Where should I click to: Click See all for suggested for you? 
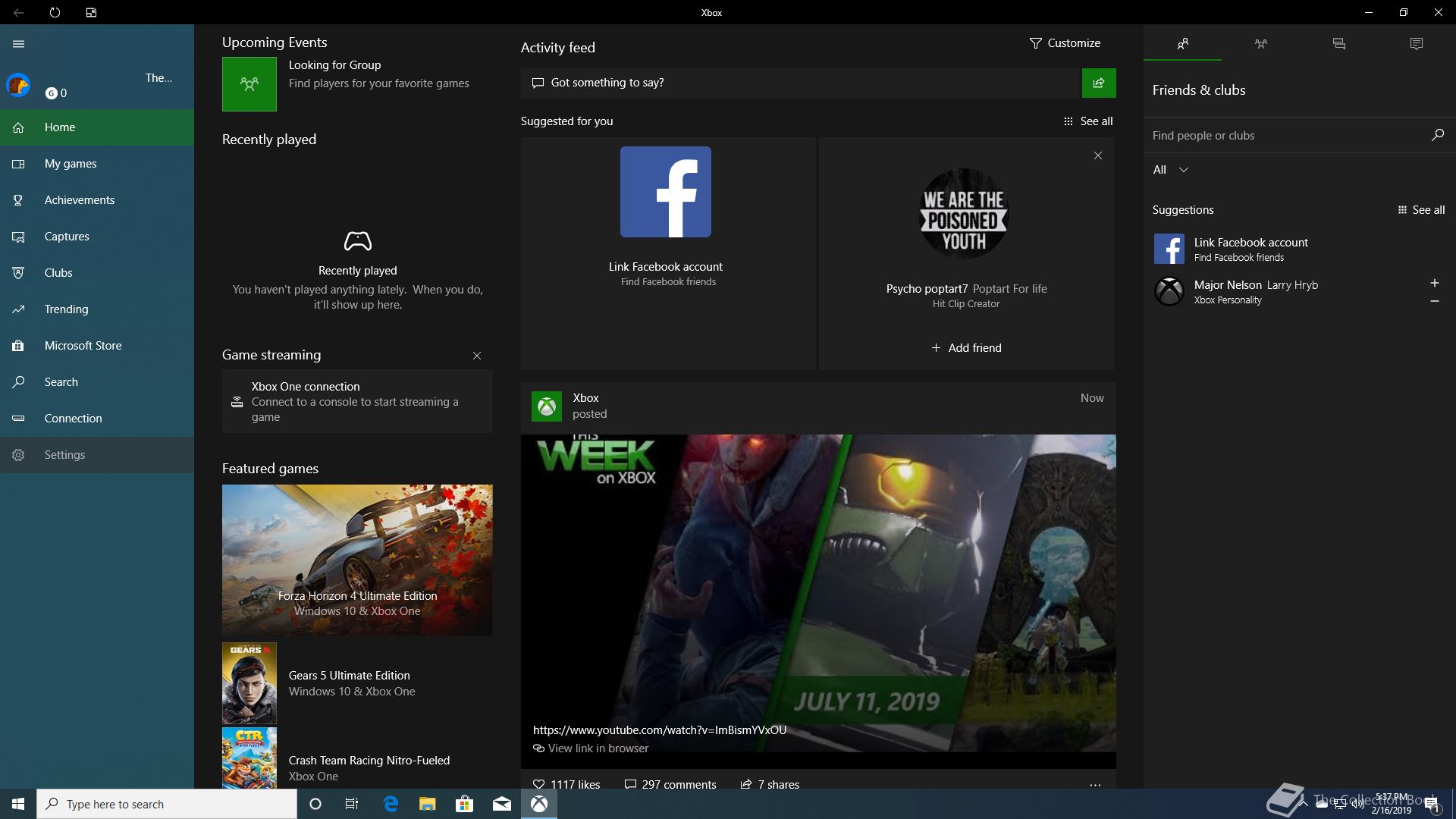pos(1088,121)
